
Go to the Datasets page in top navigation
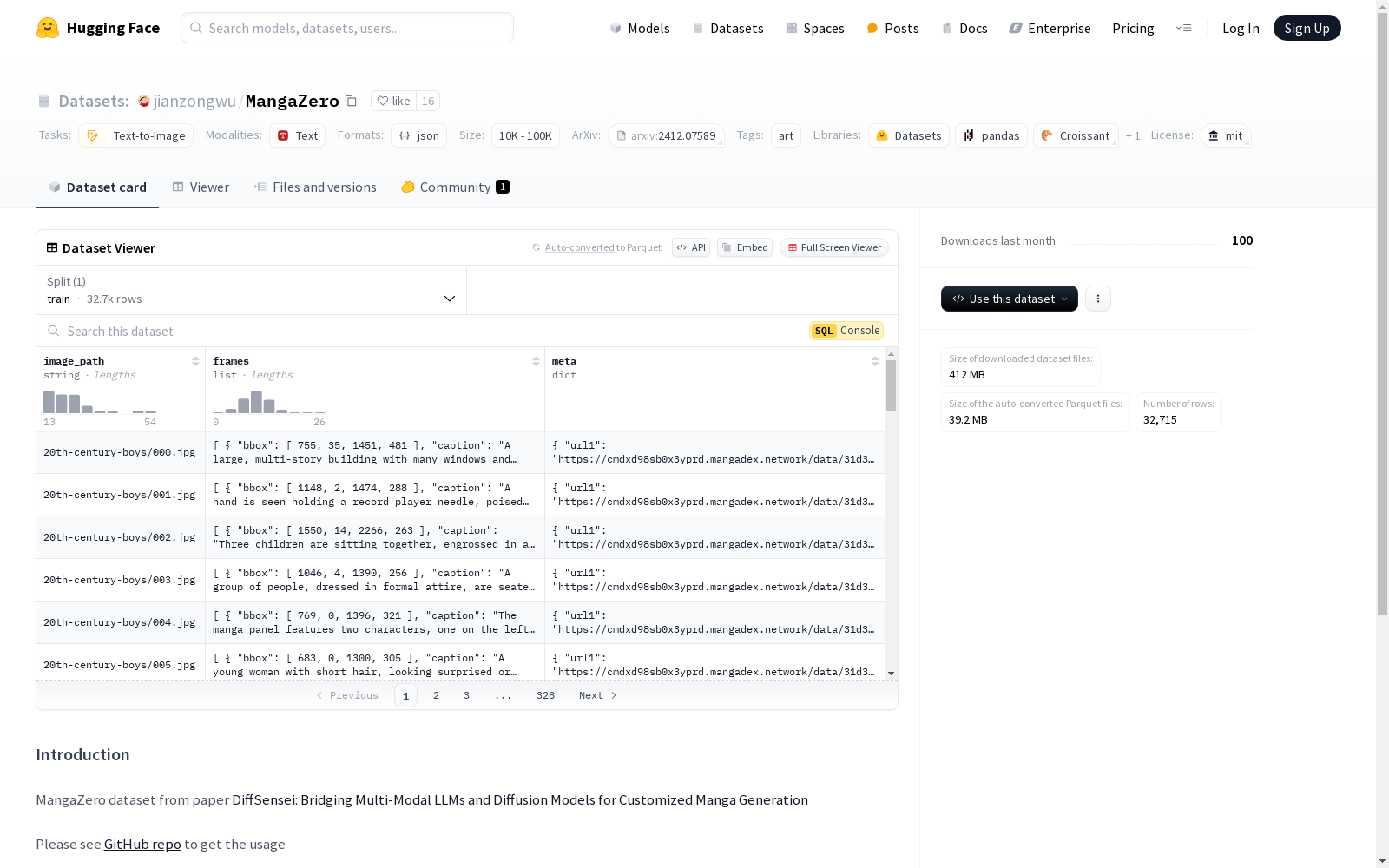pos(727,28)
